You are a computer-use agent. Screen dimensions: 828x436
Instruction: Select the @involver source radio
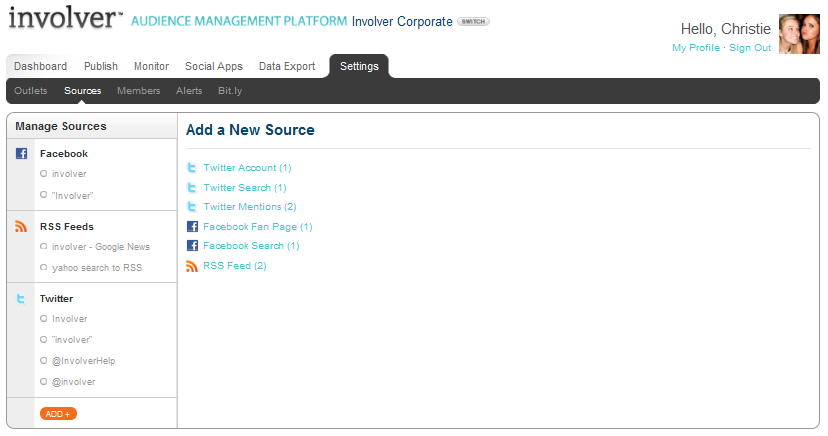(x=43, y=382)
